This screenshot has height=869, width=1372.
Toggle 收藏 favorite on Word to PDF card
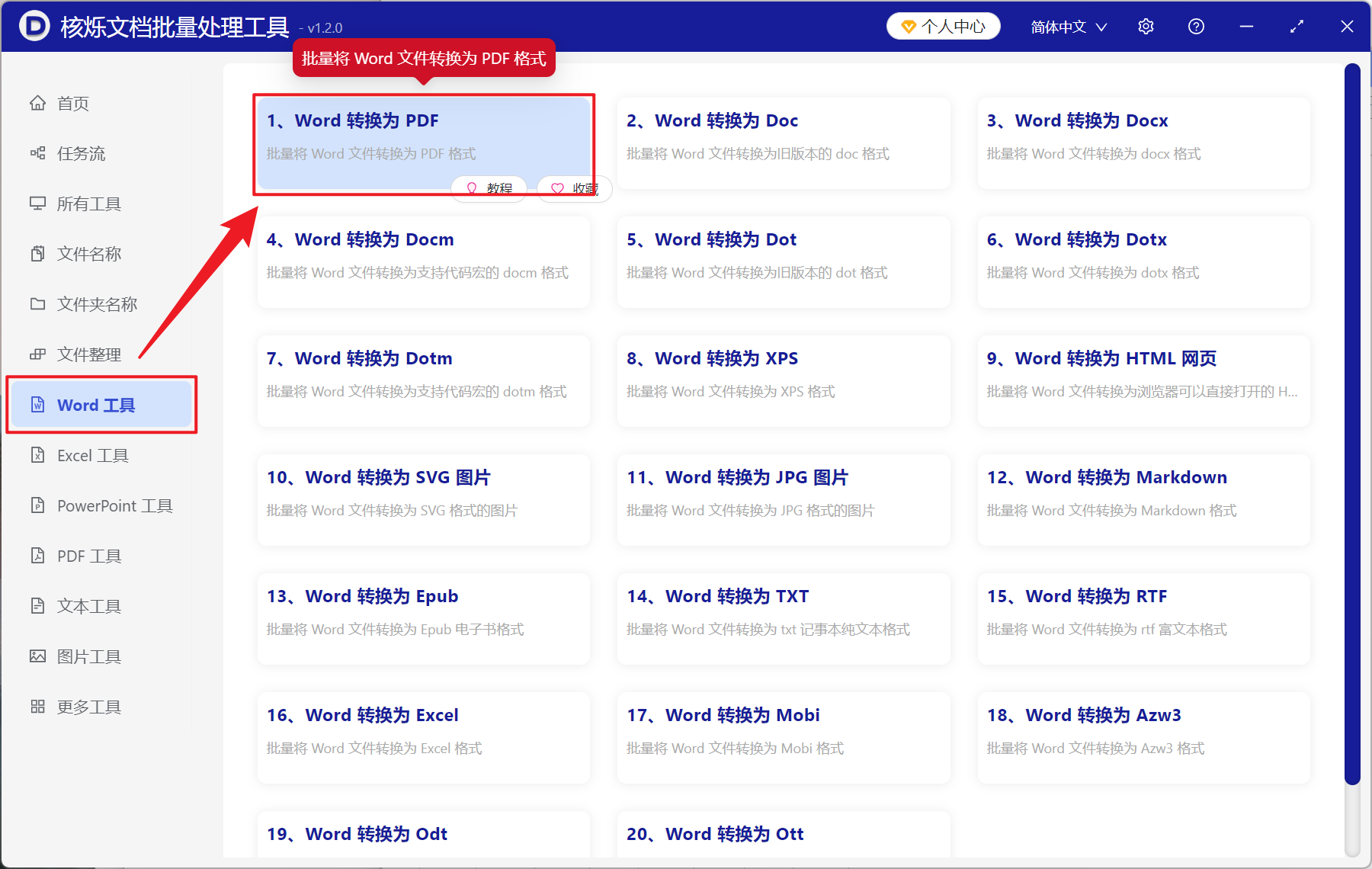574,188
